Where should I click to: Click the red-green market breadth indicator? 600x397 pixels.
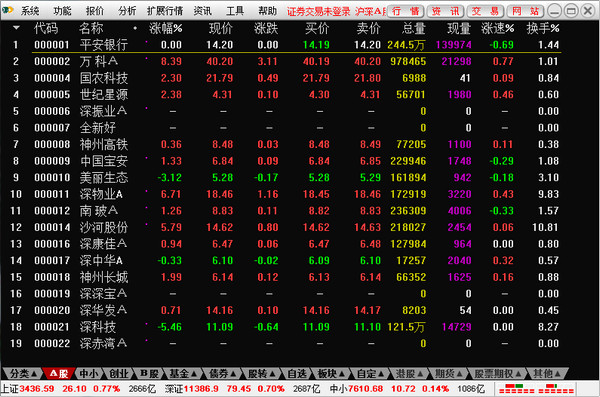[536, 389]
